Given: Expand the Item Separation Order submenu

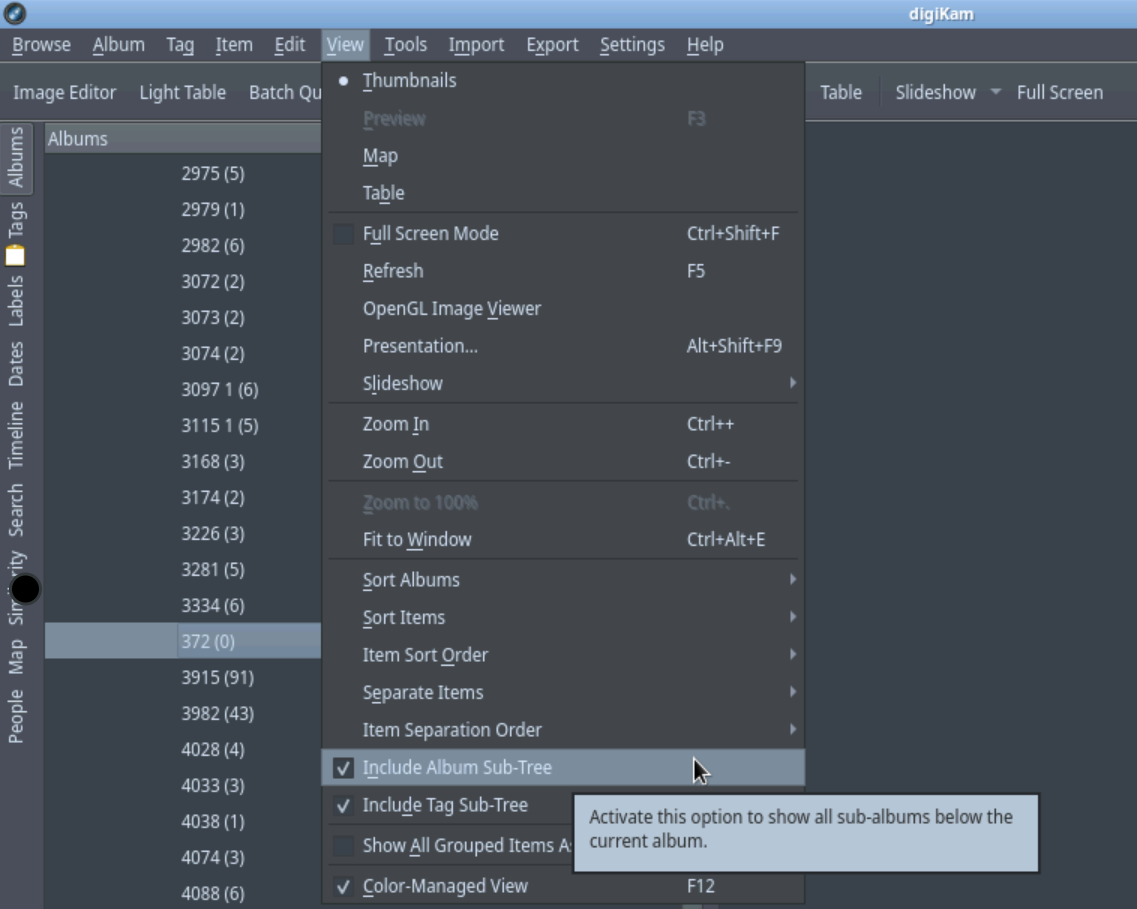Looking at the screenshot, I should [563, 730].
